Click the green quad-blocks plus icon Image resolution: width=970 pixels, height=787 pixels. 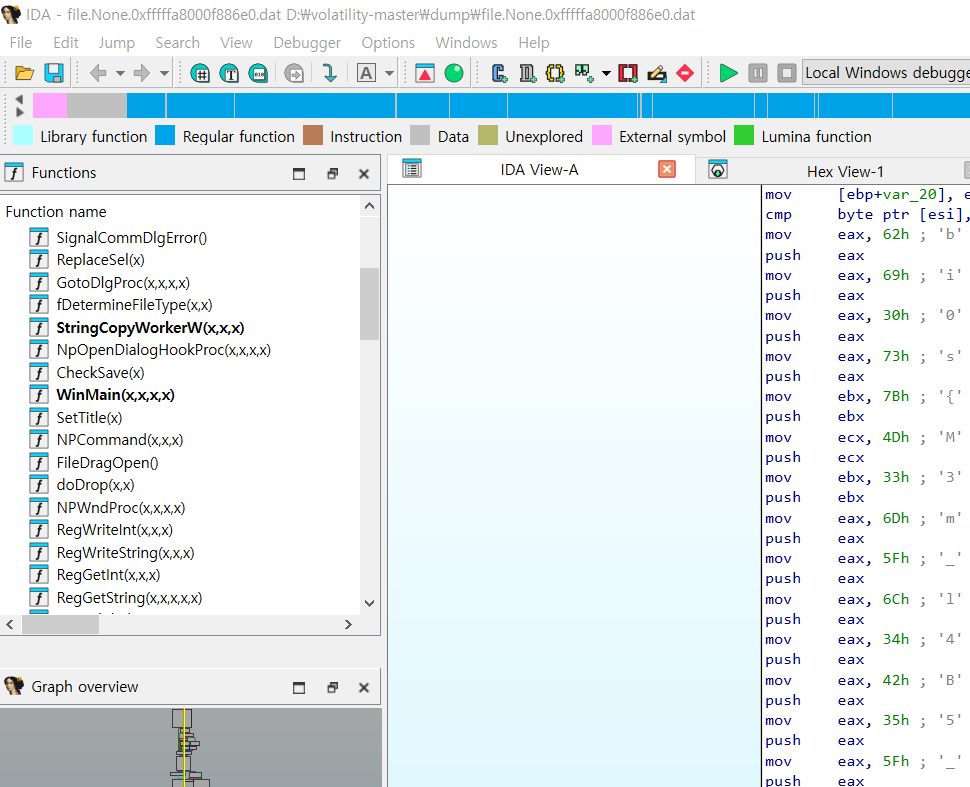click(x=584, y=73)
